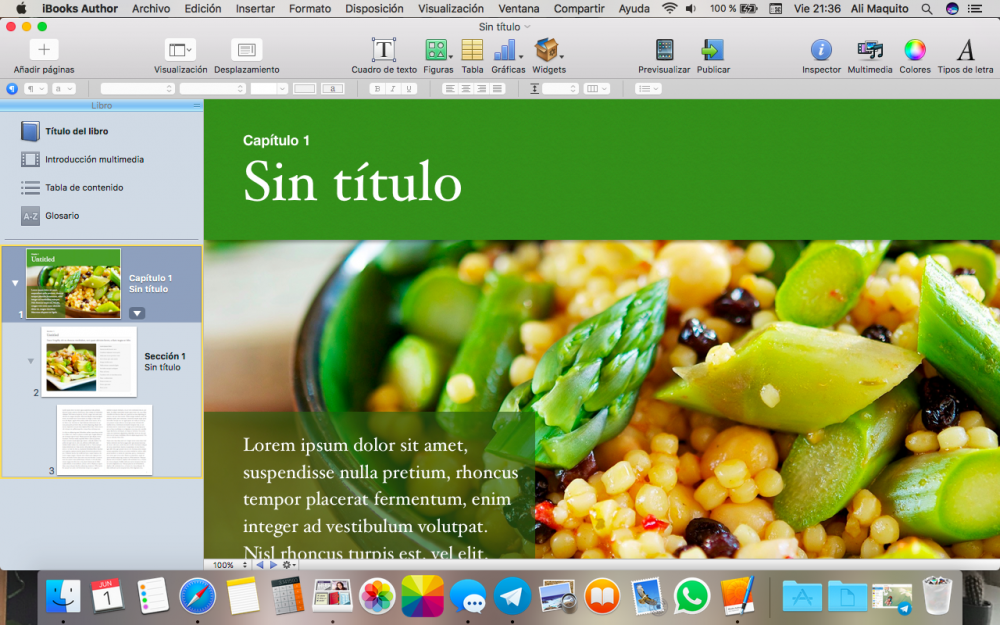Click the Previsualizar iPad icon
The width and height of the screenshot is (1000, 625).
(664, 50)
